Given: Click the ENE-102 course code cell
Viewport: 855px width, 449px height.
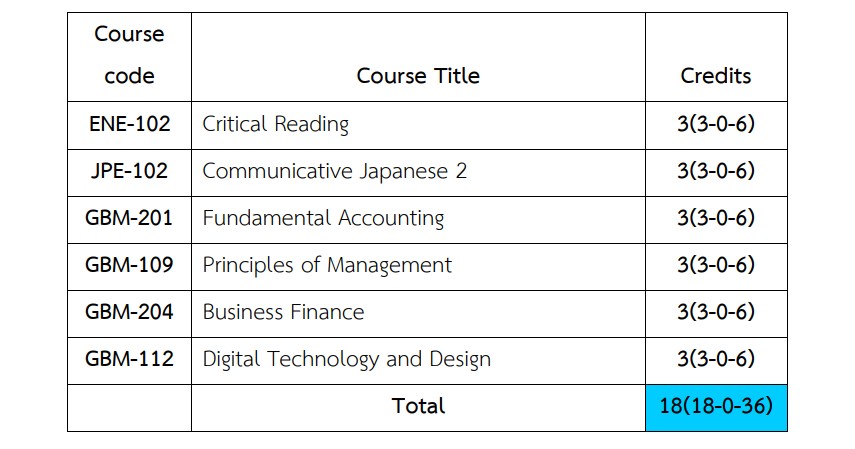Looking at the screenshot, I should (129, 125).
